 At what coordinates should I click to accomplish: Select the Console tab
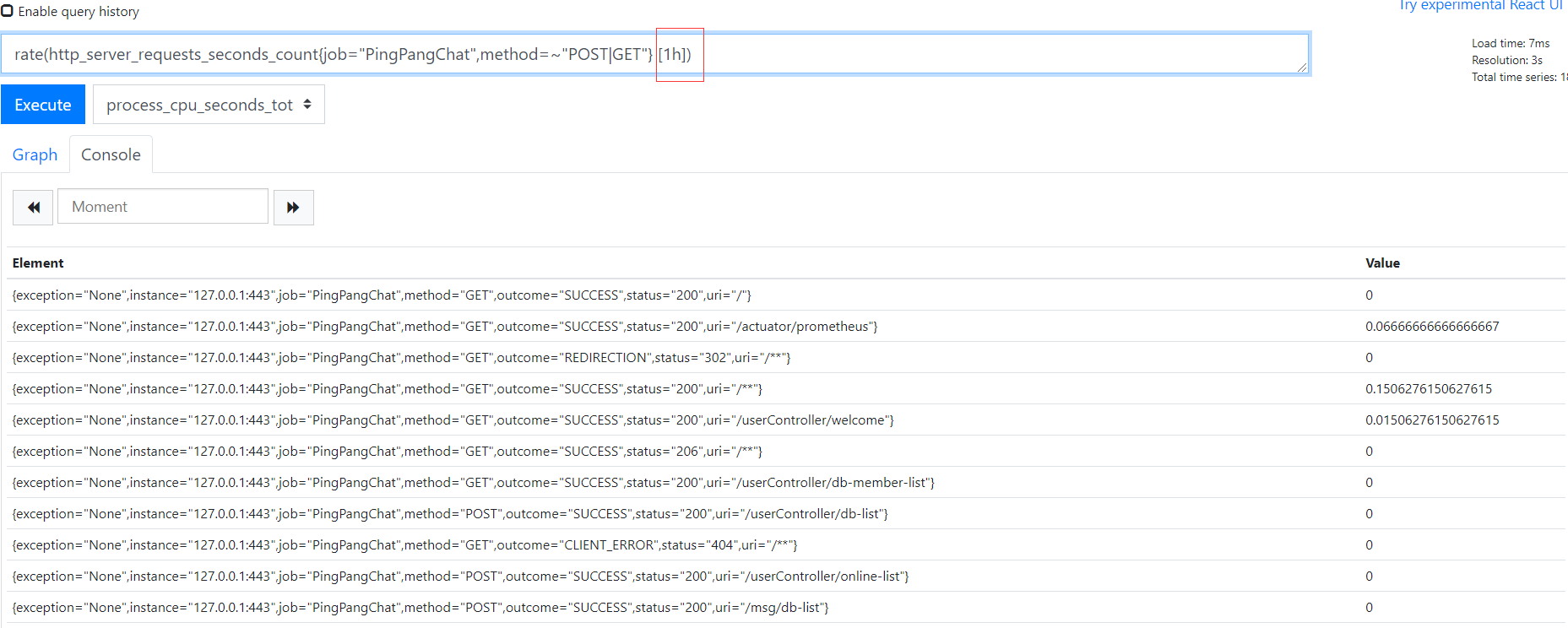[111, 154]
